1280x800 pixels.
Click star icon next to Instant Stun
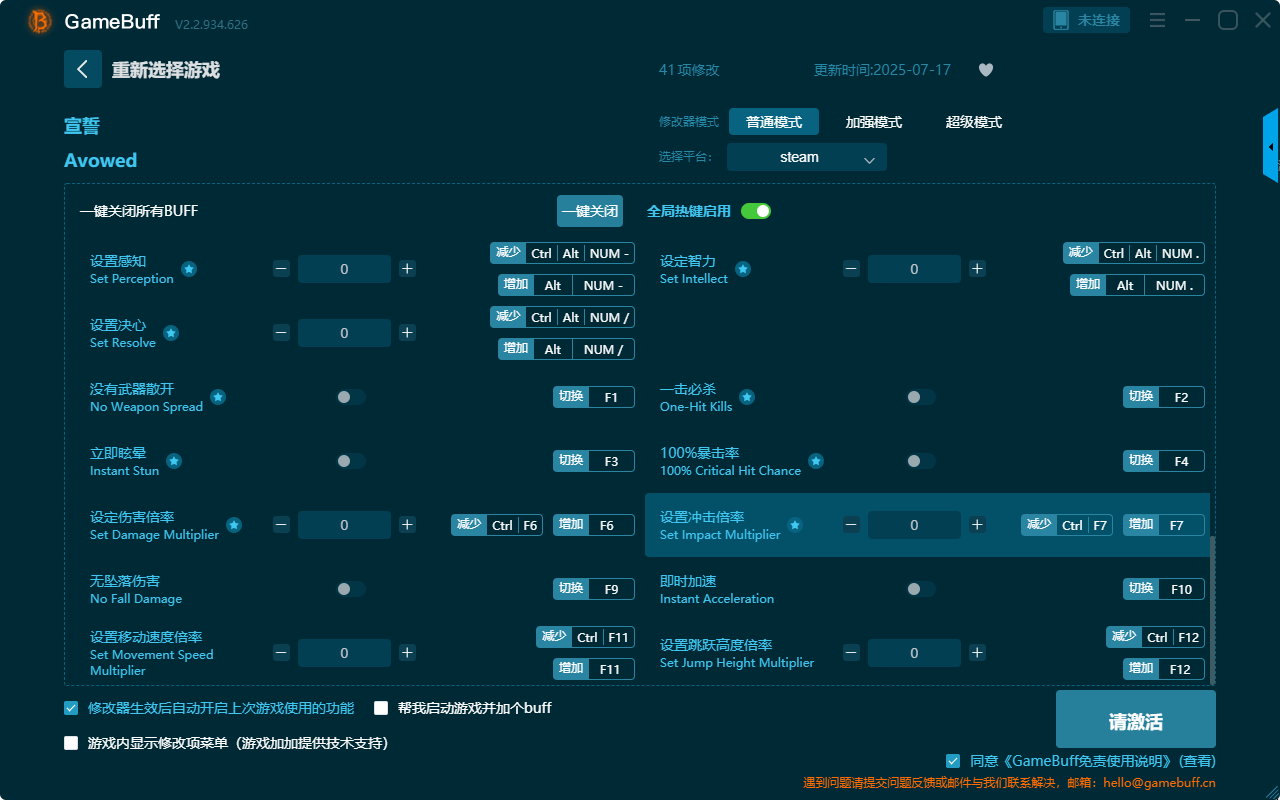click(x=174, y=461)
